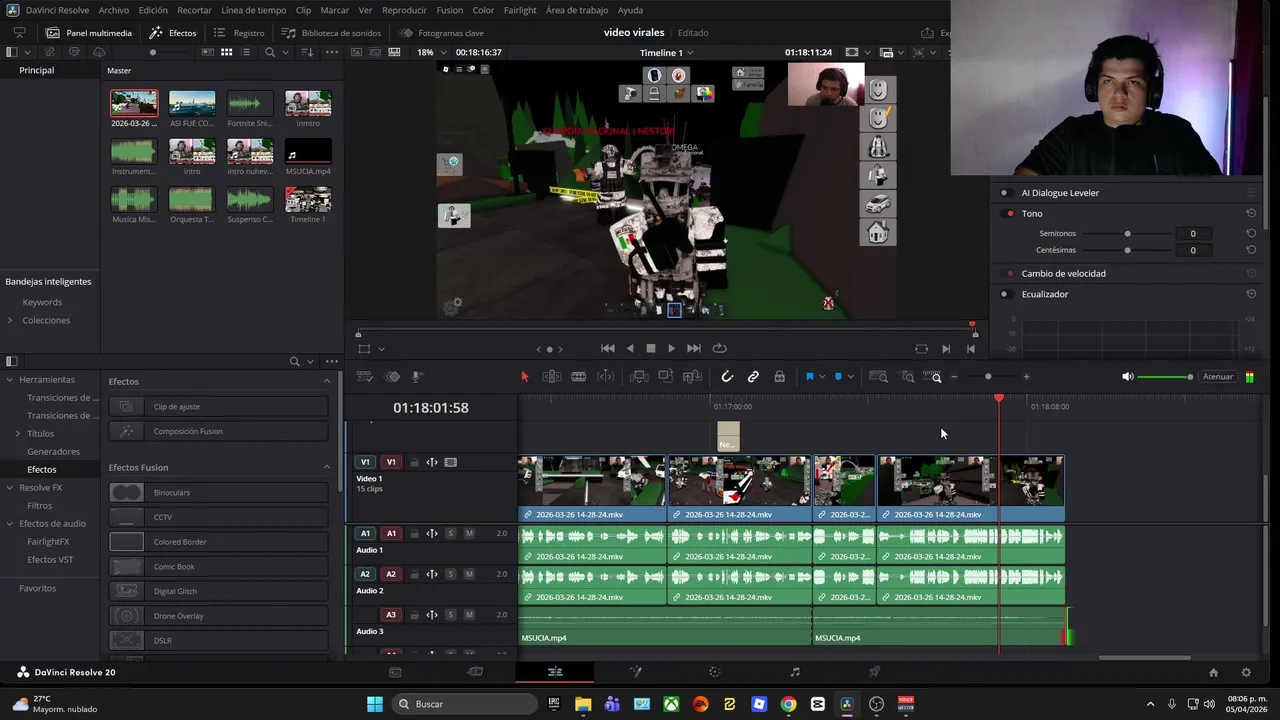
Task: Jump to last frame button
Action: tap(693, 348)
